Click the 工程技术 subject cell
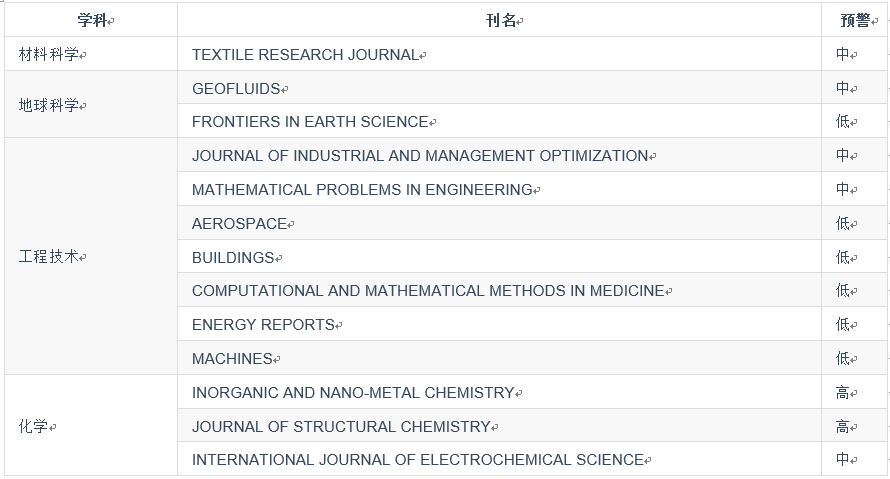 pyautogui.click(x=49, y=257)
